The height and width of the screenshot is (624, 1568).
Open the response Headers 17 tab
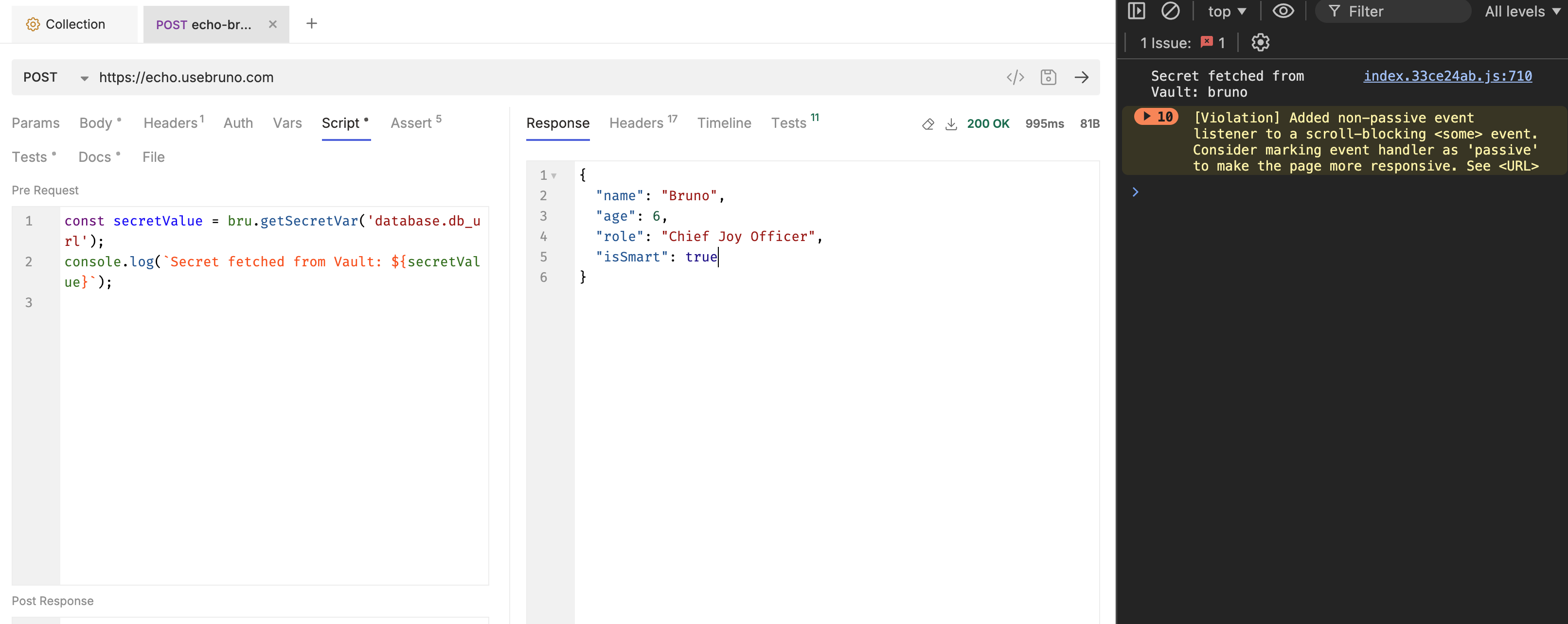(643, 123)
